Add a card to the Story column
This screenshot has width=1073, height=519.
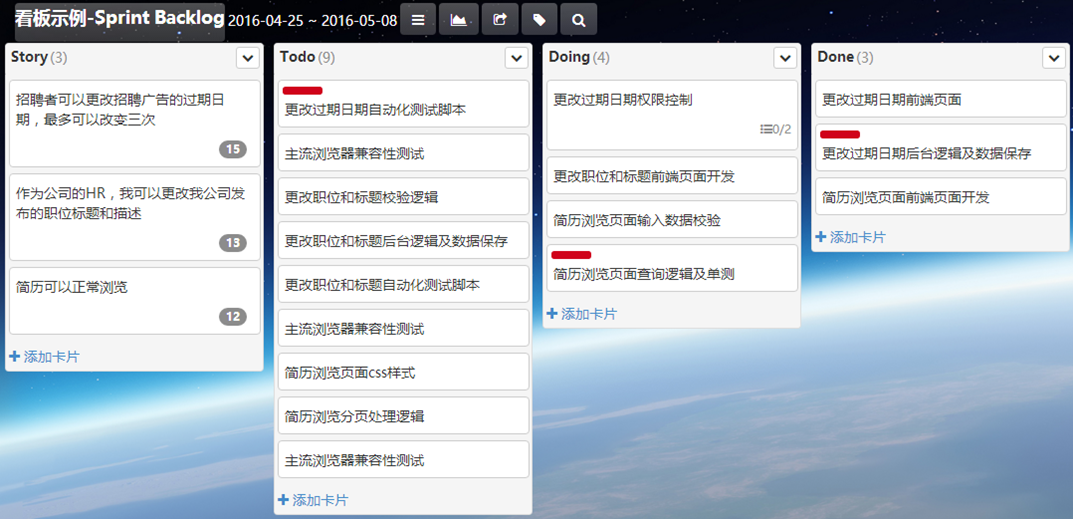pos(44,357)
